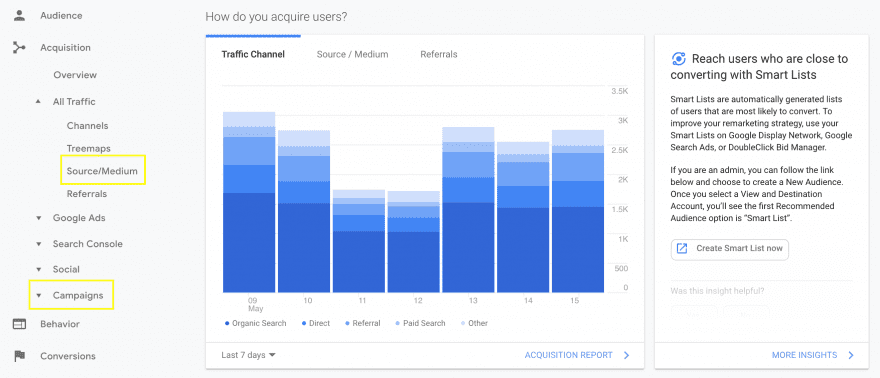Open the Referrals report in sidebar
This screenshot has width=880, height=378.
point(87,194)
